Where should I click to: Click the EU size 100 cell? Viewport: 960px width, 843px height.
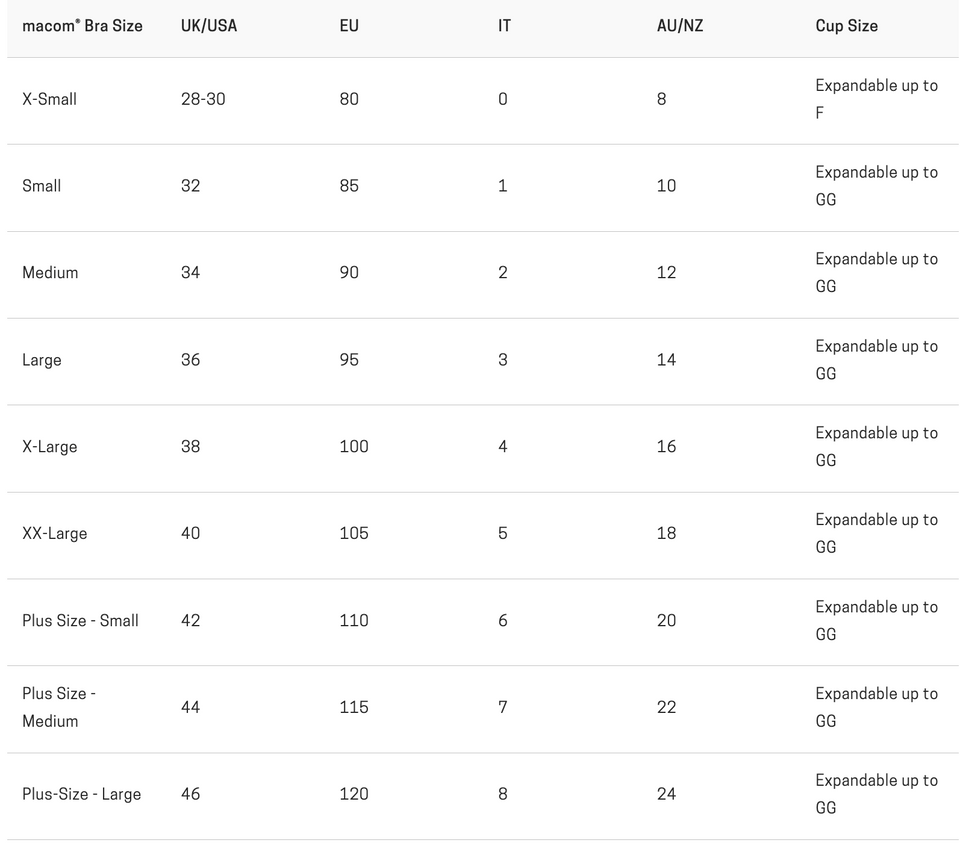[354, 447]
